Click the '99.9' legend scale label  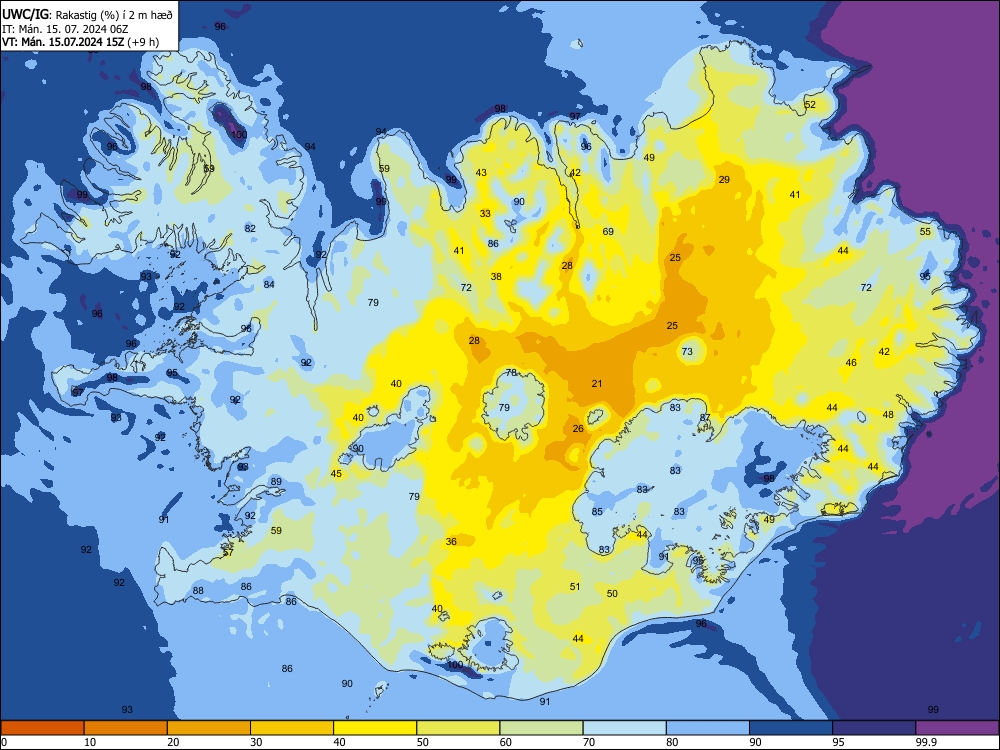925,742
